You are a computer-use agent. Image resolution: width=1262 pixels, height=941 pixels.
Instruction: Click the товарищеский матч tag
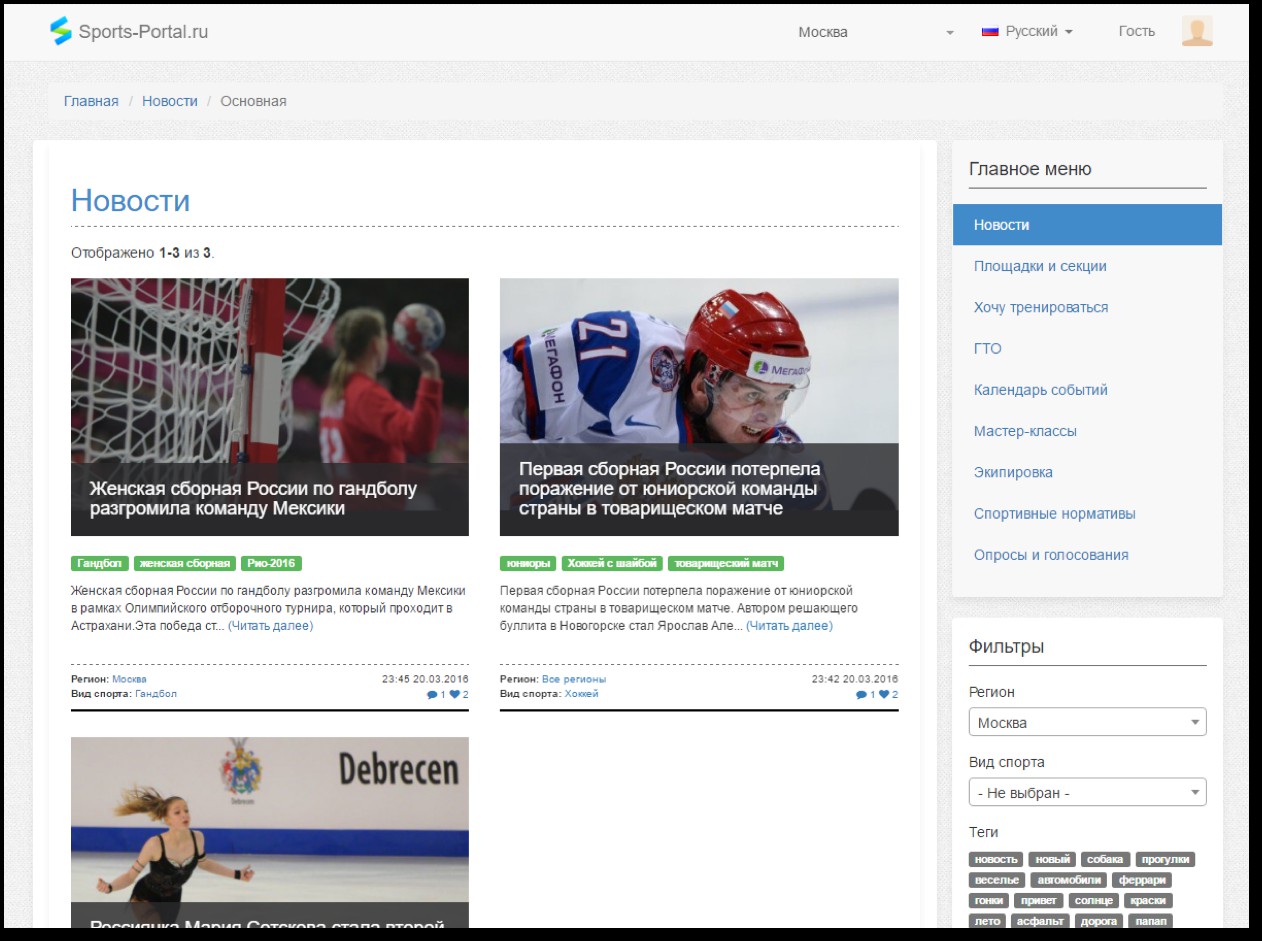pyautogui.click(x=726, y=564)
